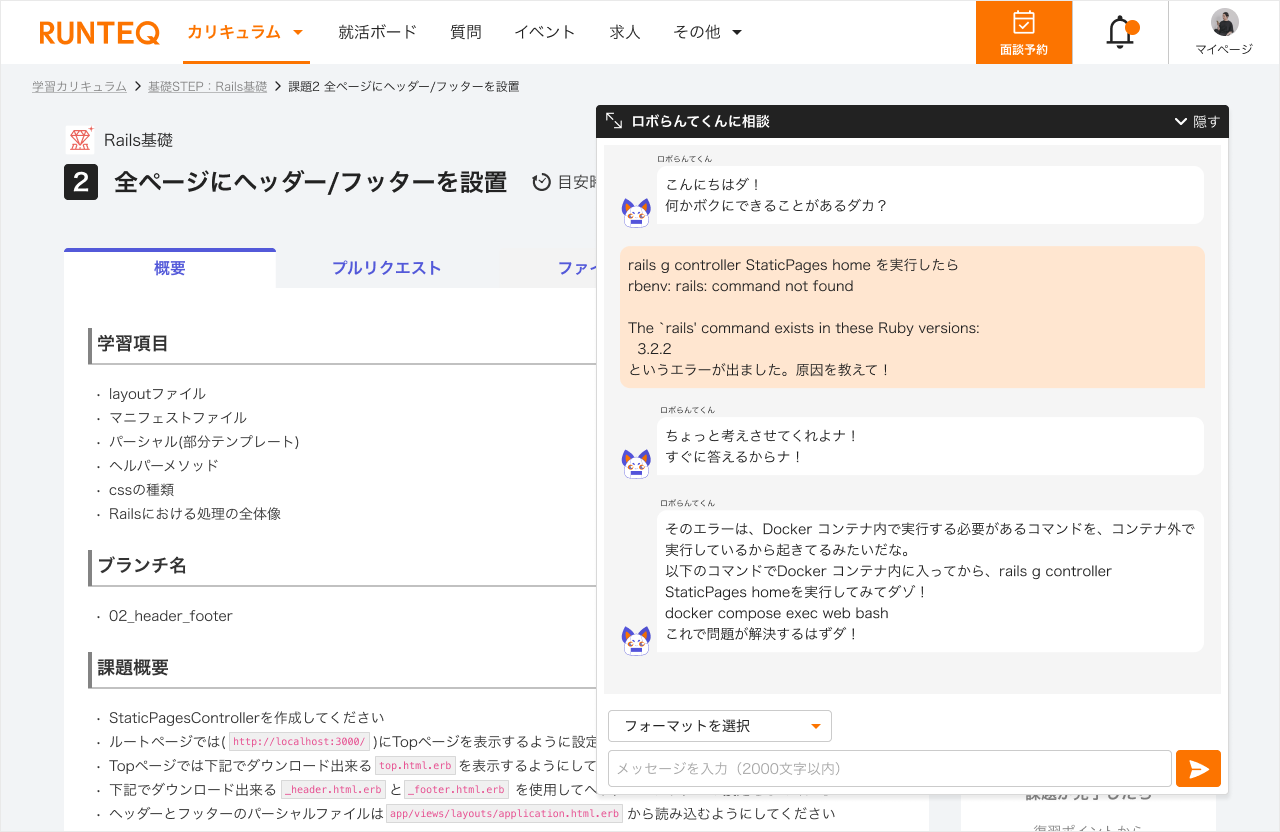This screenshot has width=1280, height=832.
Task: Click the robot avatar beside last reply
Action: click(x=636, y=640)
